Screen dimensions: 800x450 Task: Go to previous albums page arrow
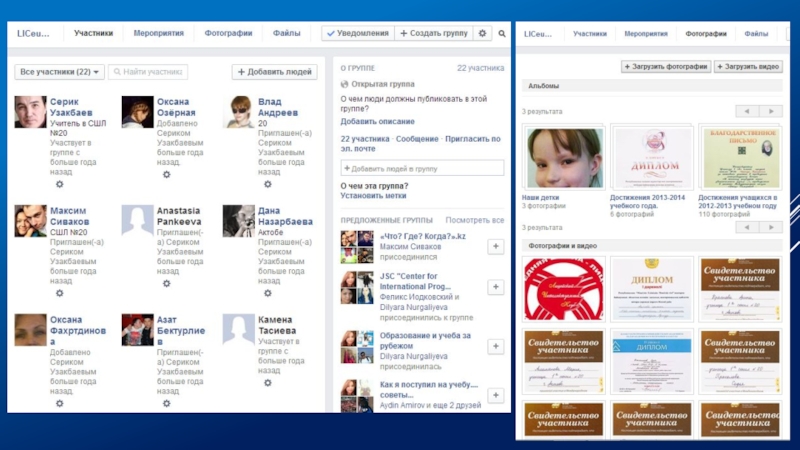click(x=746, y=111)
